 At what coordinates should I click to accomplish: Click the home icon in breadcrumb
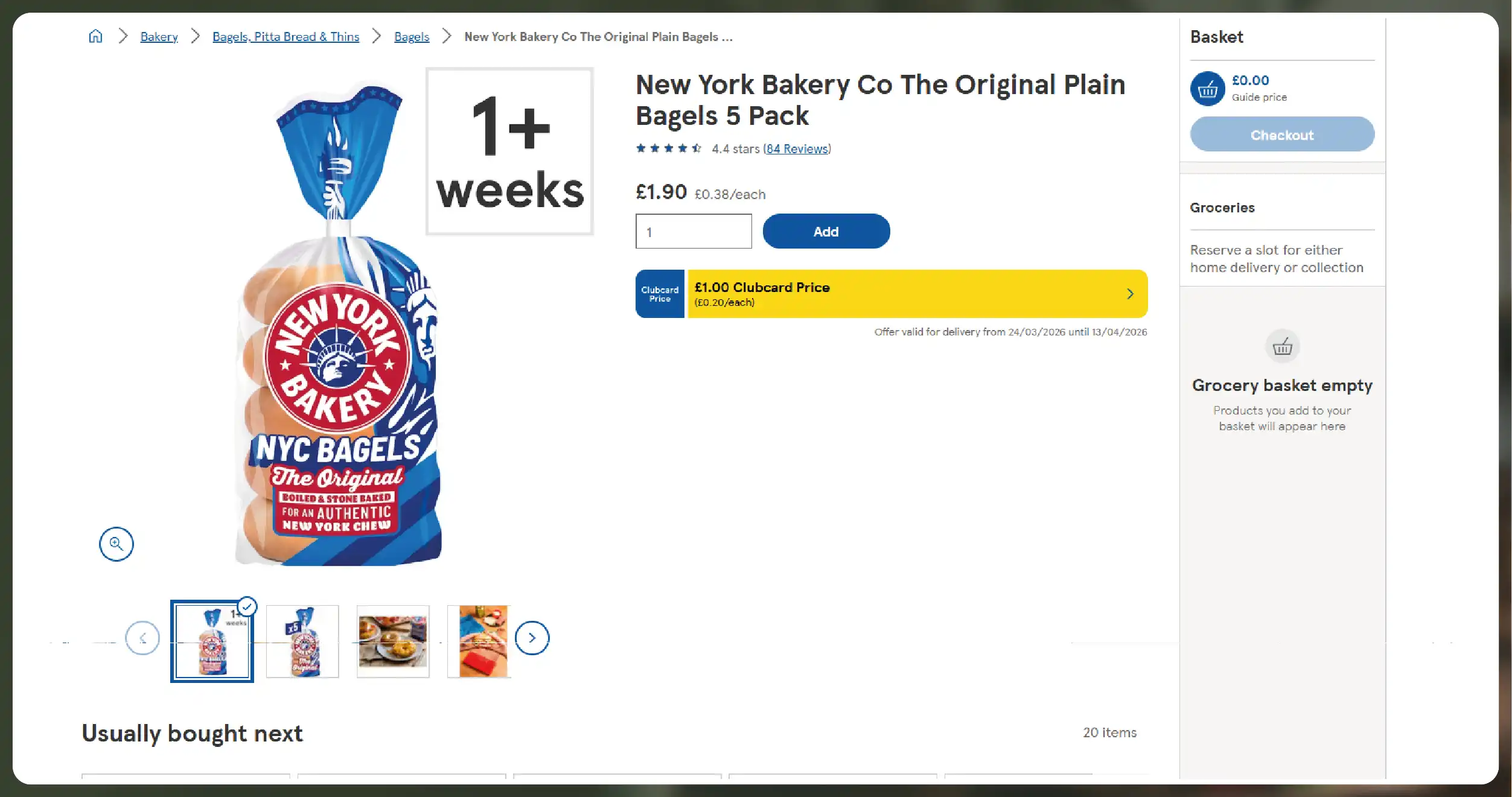click(95, 37)
